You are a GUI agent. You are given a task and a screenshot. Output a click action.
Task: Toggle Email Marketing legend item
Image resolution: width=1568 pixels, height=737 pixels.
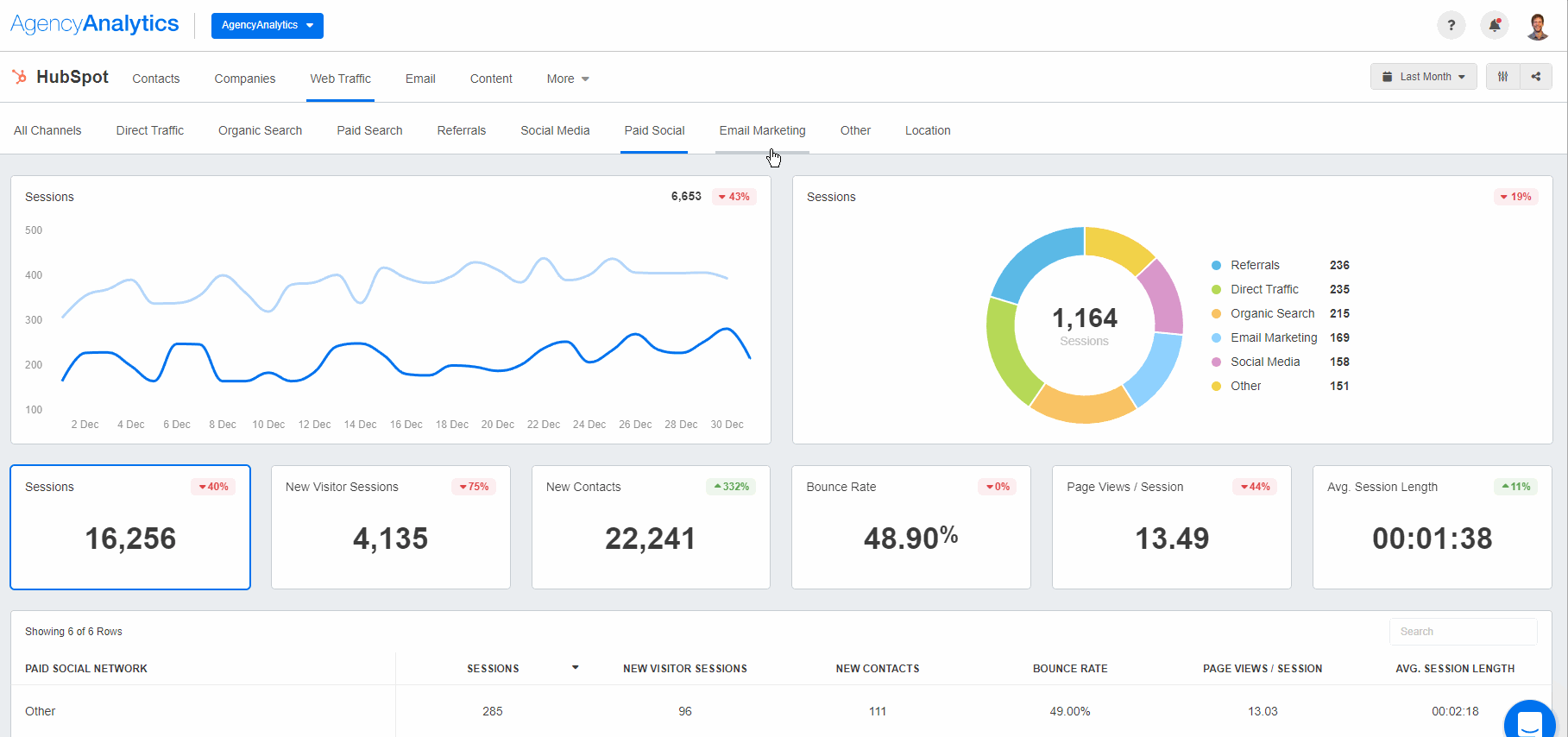(x=1273, y=337)
